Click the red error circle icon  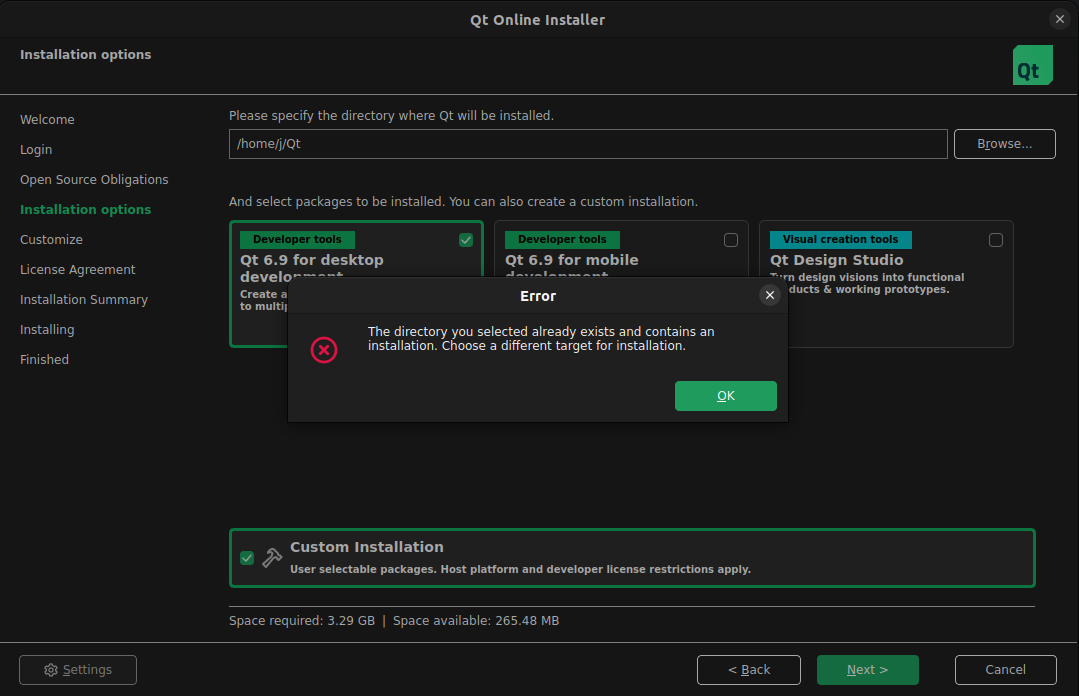[x=323, y=350]
